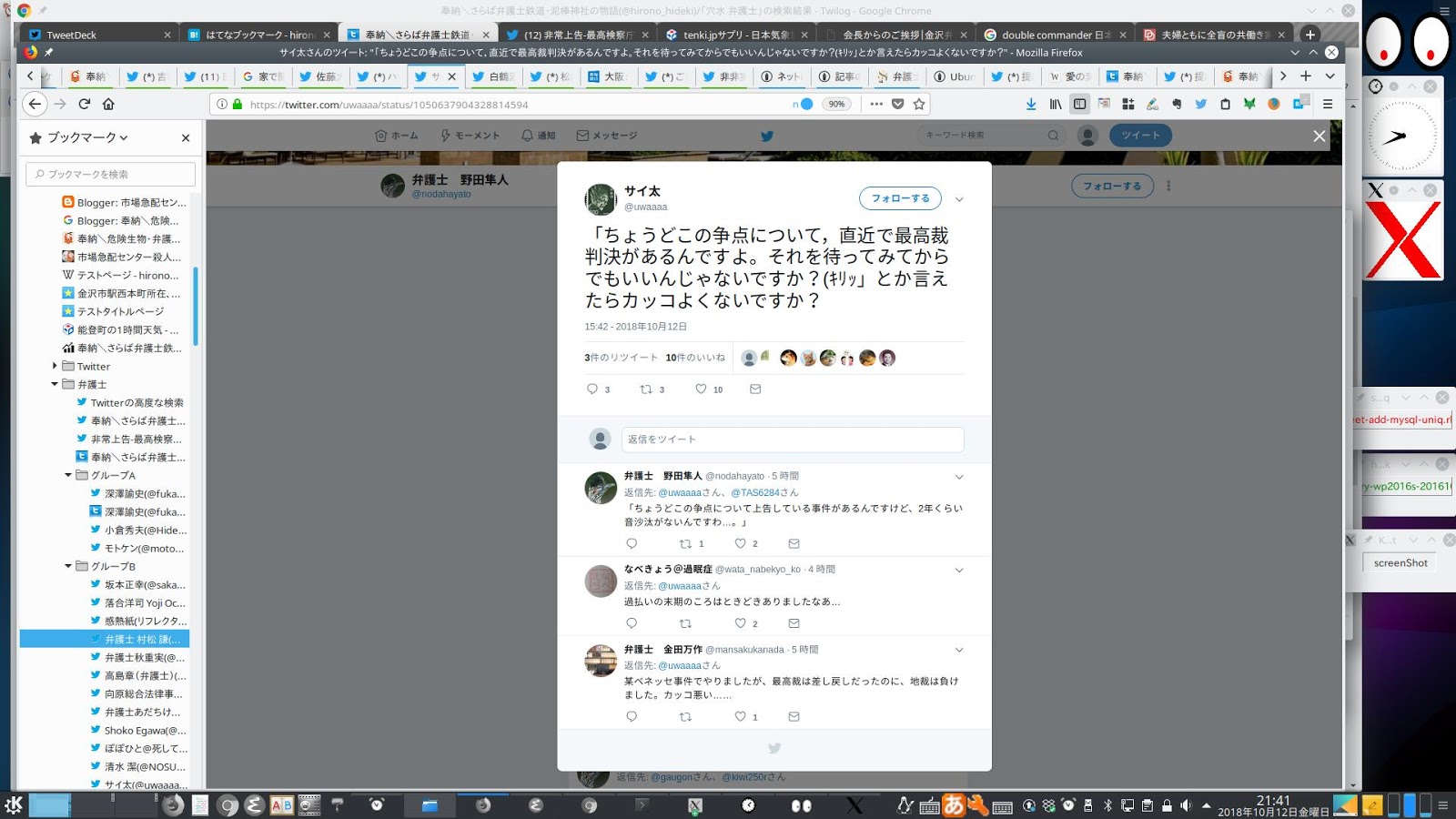Image resolution: width=1456 pixels, height=819 pixels.
Task: Reload the current Twitter page
Action: click(84, 104)
